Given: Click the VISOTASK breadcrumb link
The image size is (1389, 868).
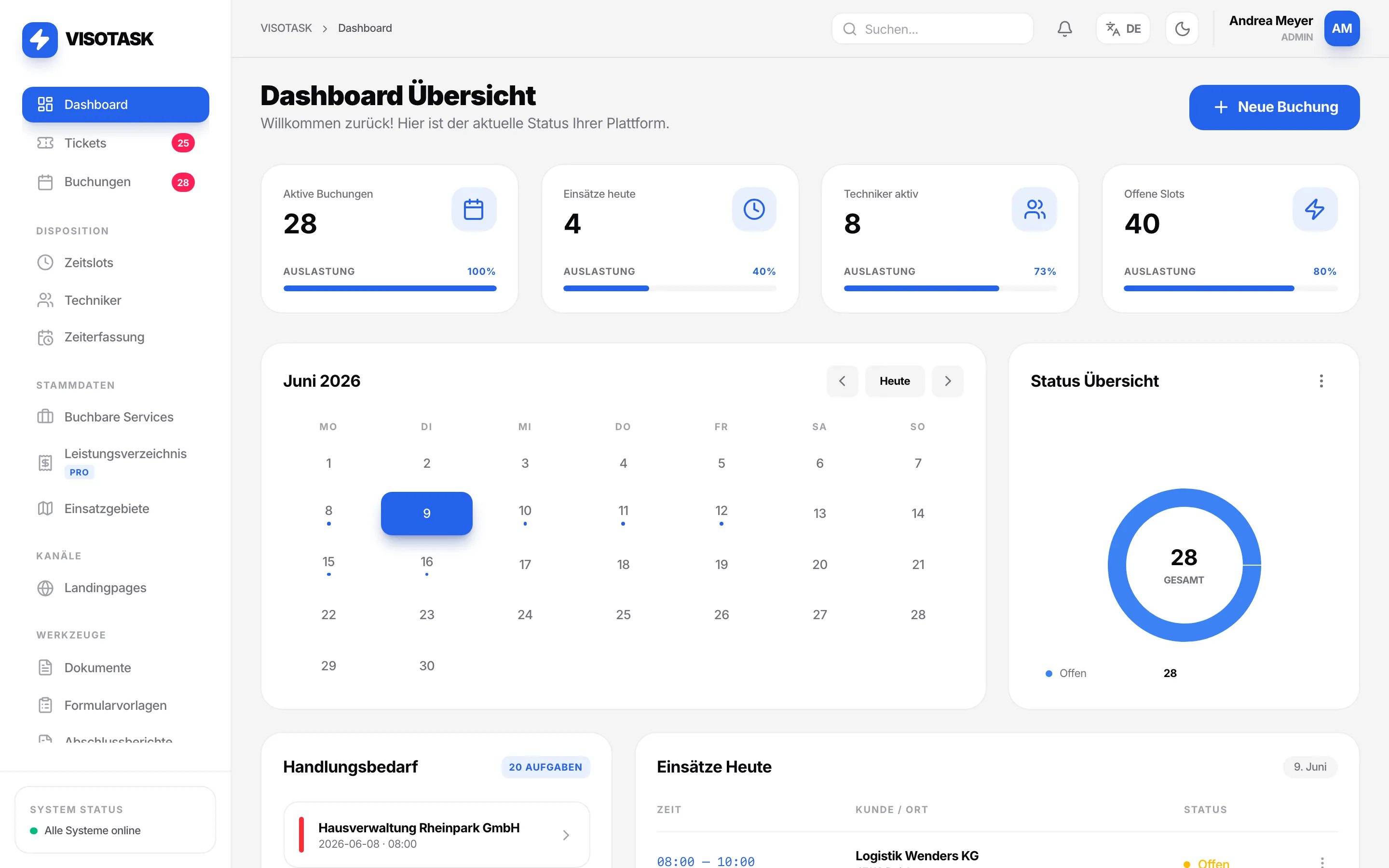Looking at the screenshot, I should [x=286, y=28].
